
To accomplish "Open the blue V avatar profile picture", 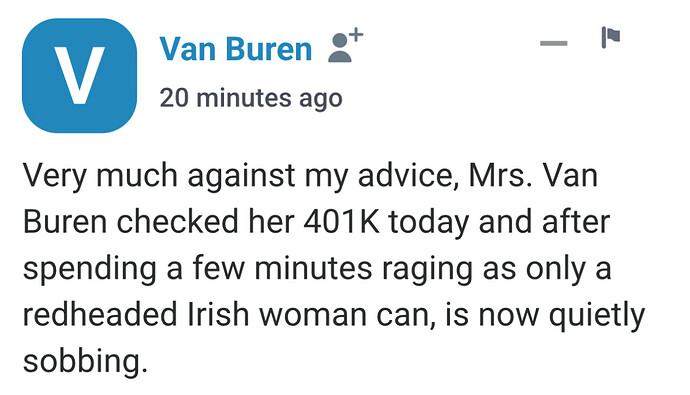I will 79,75.
